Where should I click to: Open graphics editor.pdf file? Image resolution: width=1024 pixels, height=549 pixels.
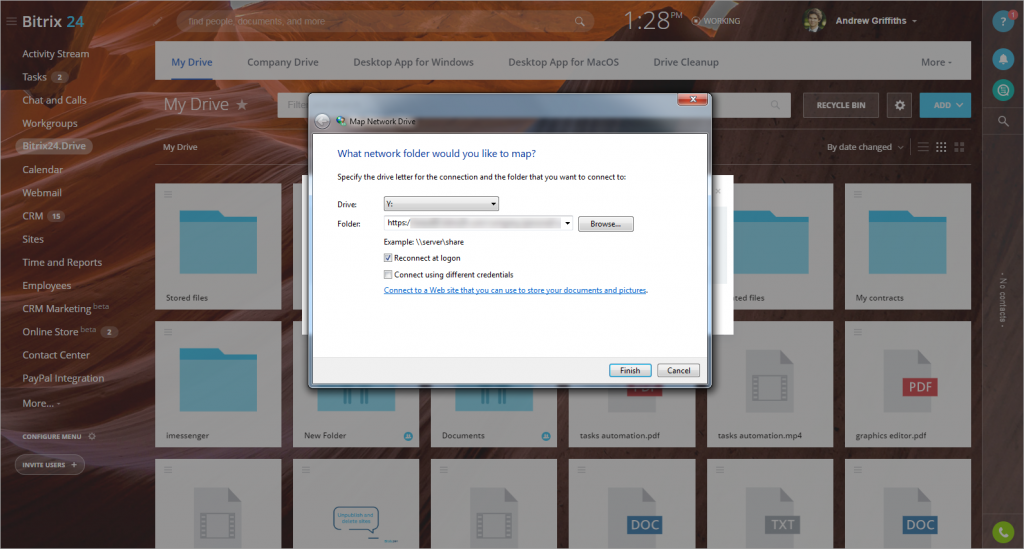tap(908, 384)
